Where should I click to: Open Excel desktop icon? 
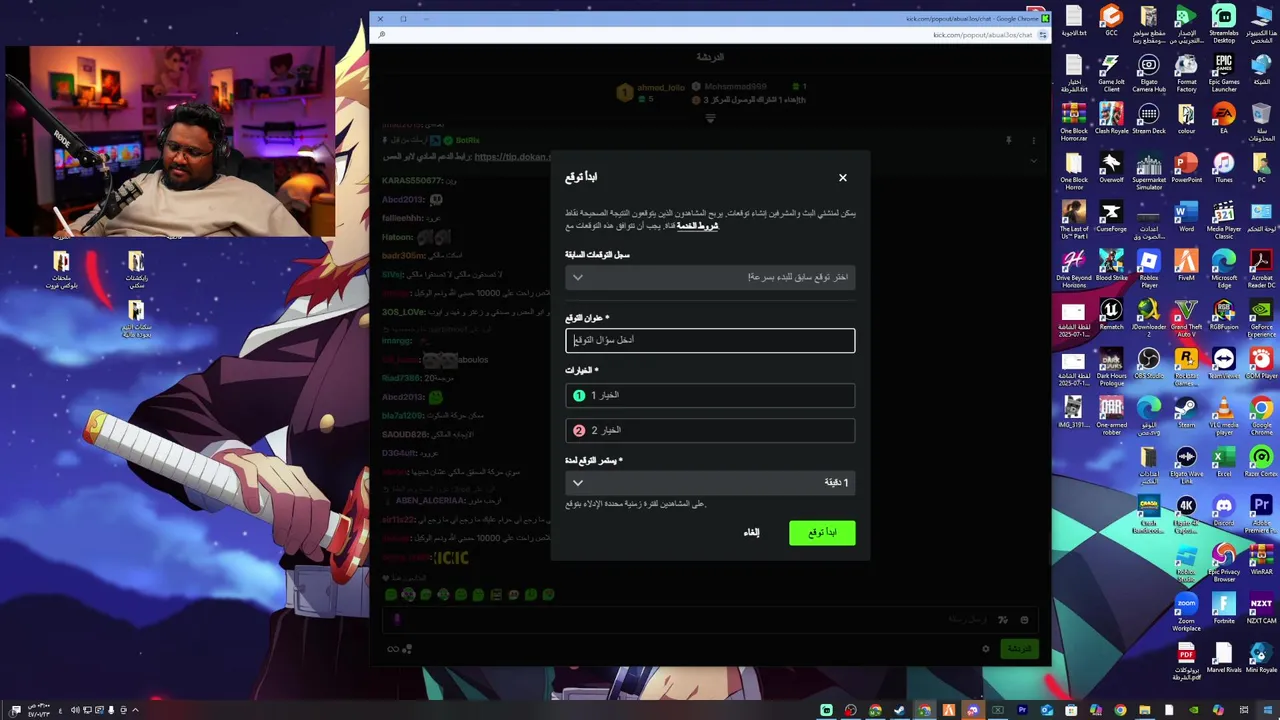click(1224, 462)
